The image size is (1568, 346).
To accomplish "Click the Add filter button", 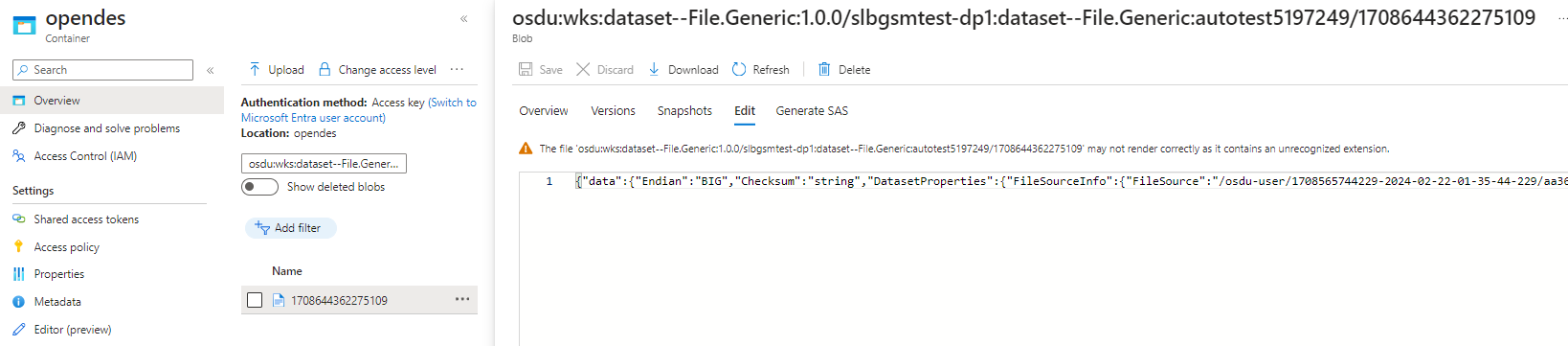I will coord(291,228).
